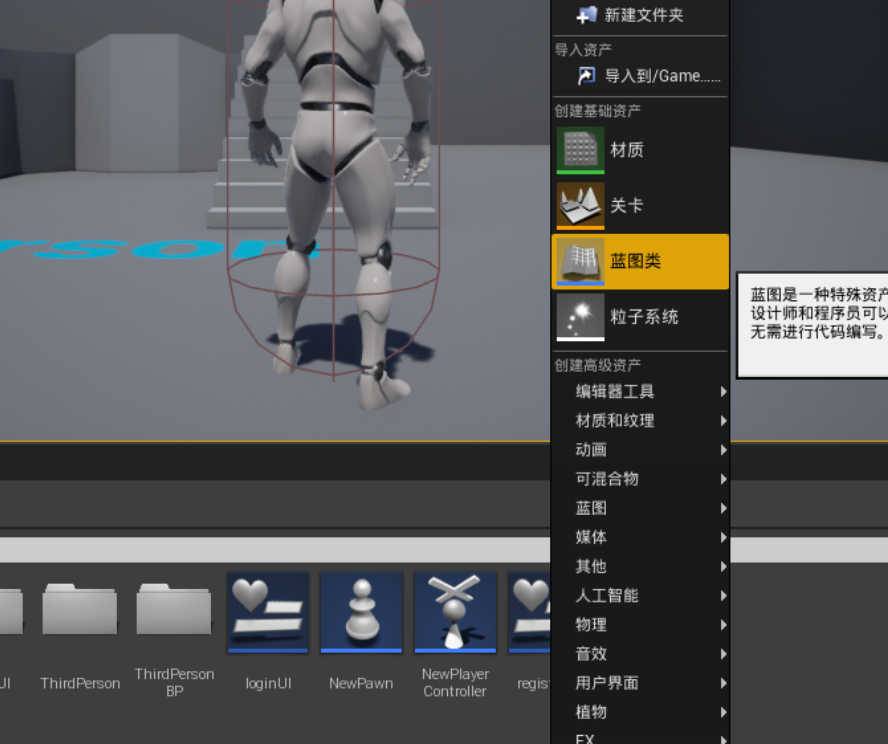This screenshot has height=744, width=888.
Task: Select the 粒子系统 particle system icon
Action: [x=580, y=317]
